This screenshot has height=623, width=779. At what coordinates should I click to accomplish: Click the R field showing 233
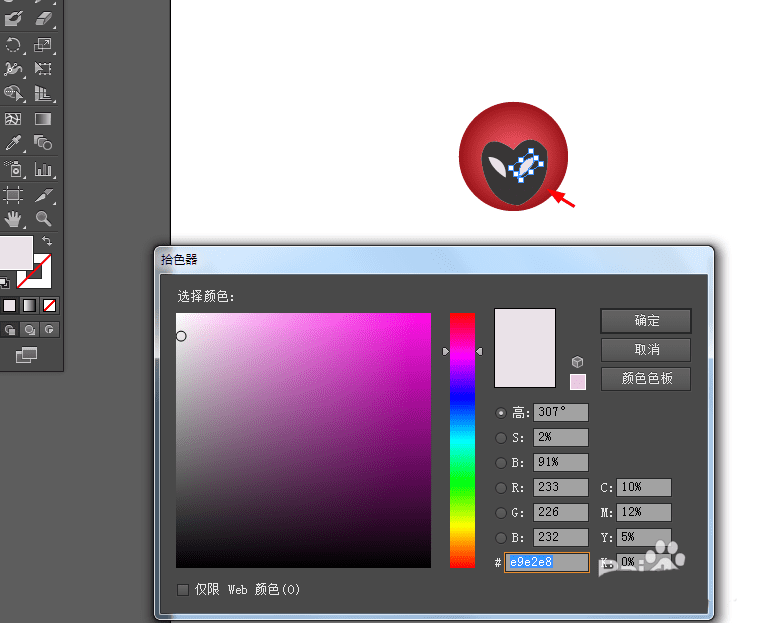(x=561, y=487)
